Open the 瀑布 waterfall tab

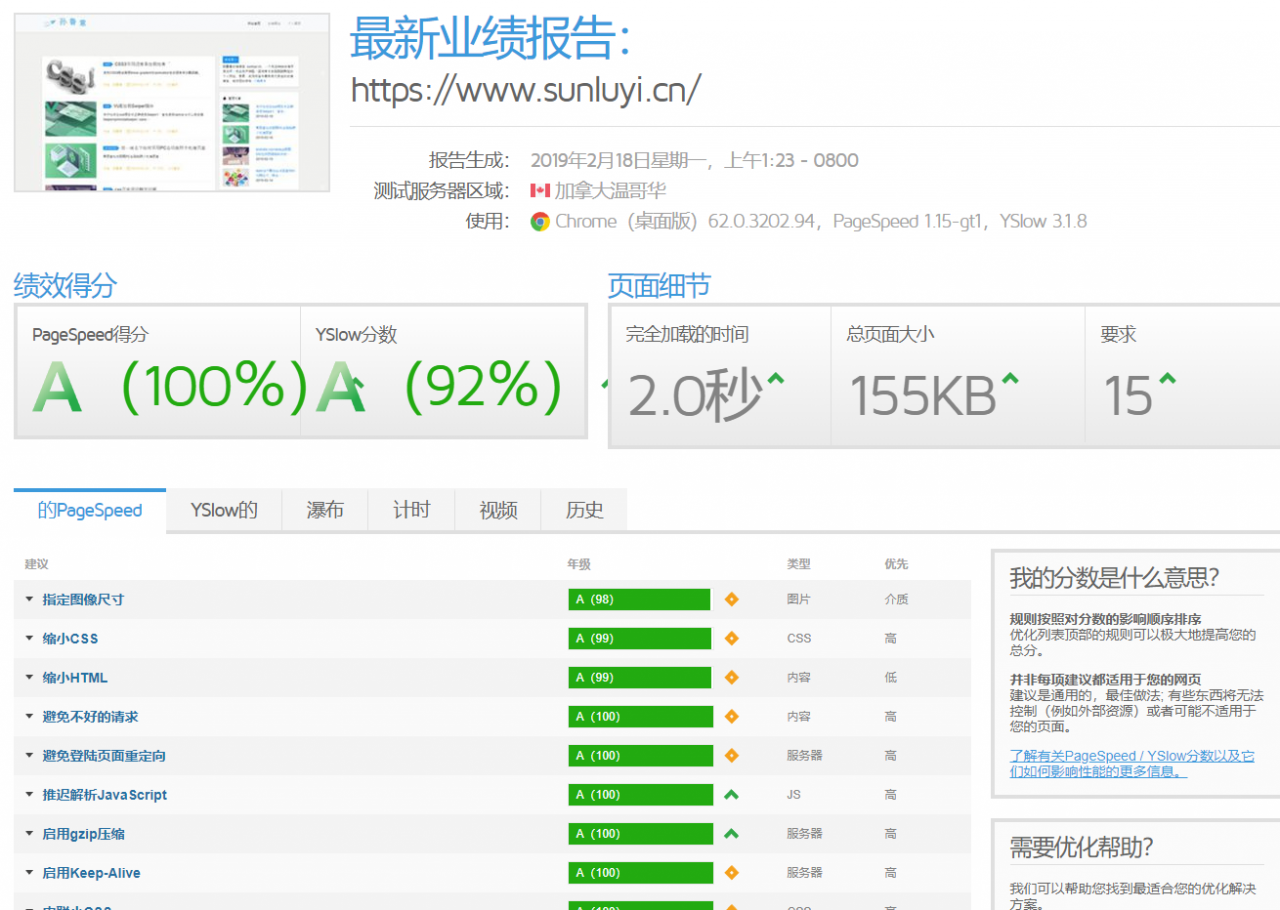(x=325, y=510)
